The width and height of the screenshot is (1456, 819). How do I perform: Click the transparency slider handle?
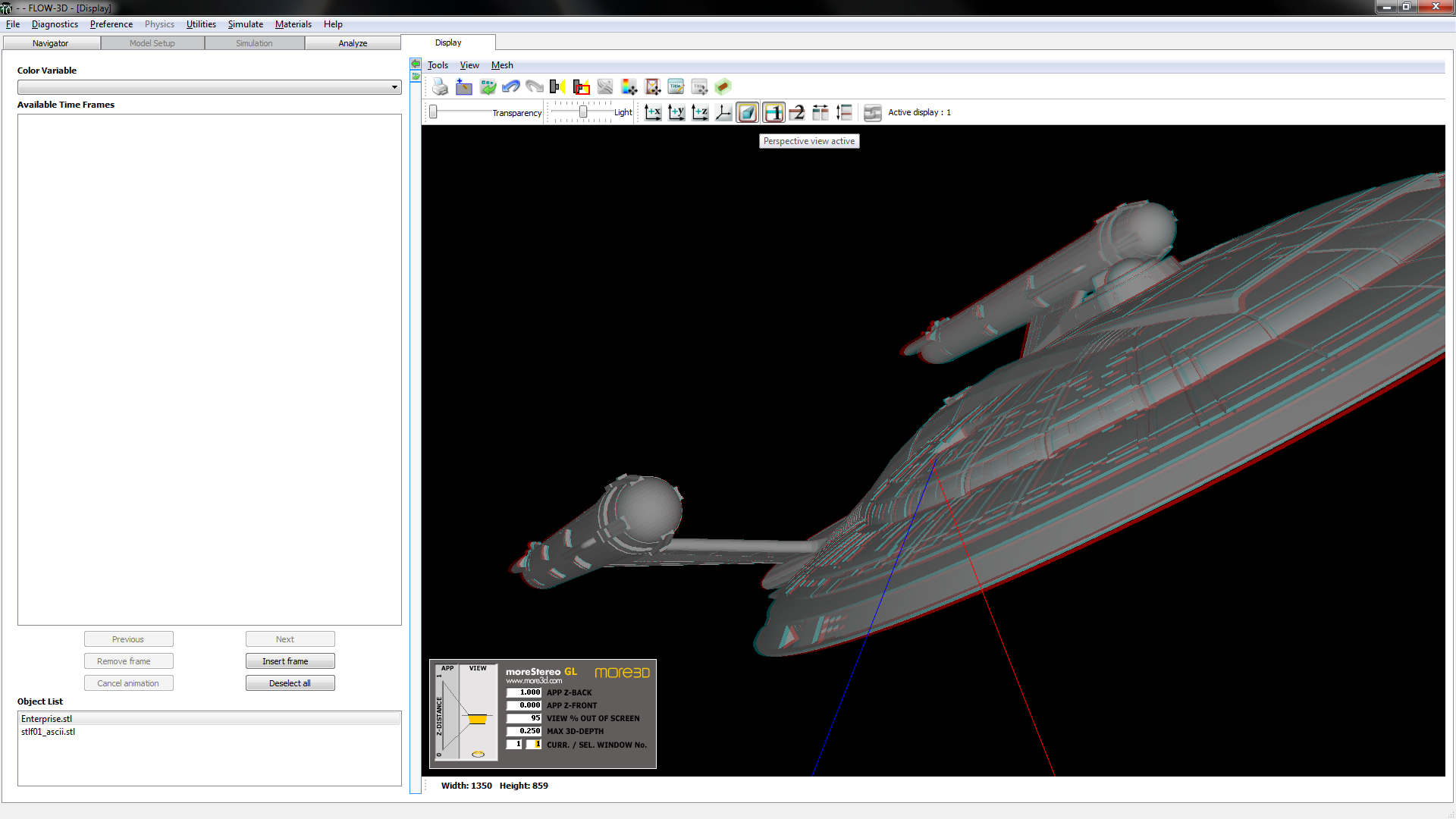(x=433, y=112)
